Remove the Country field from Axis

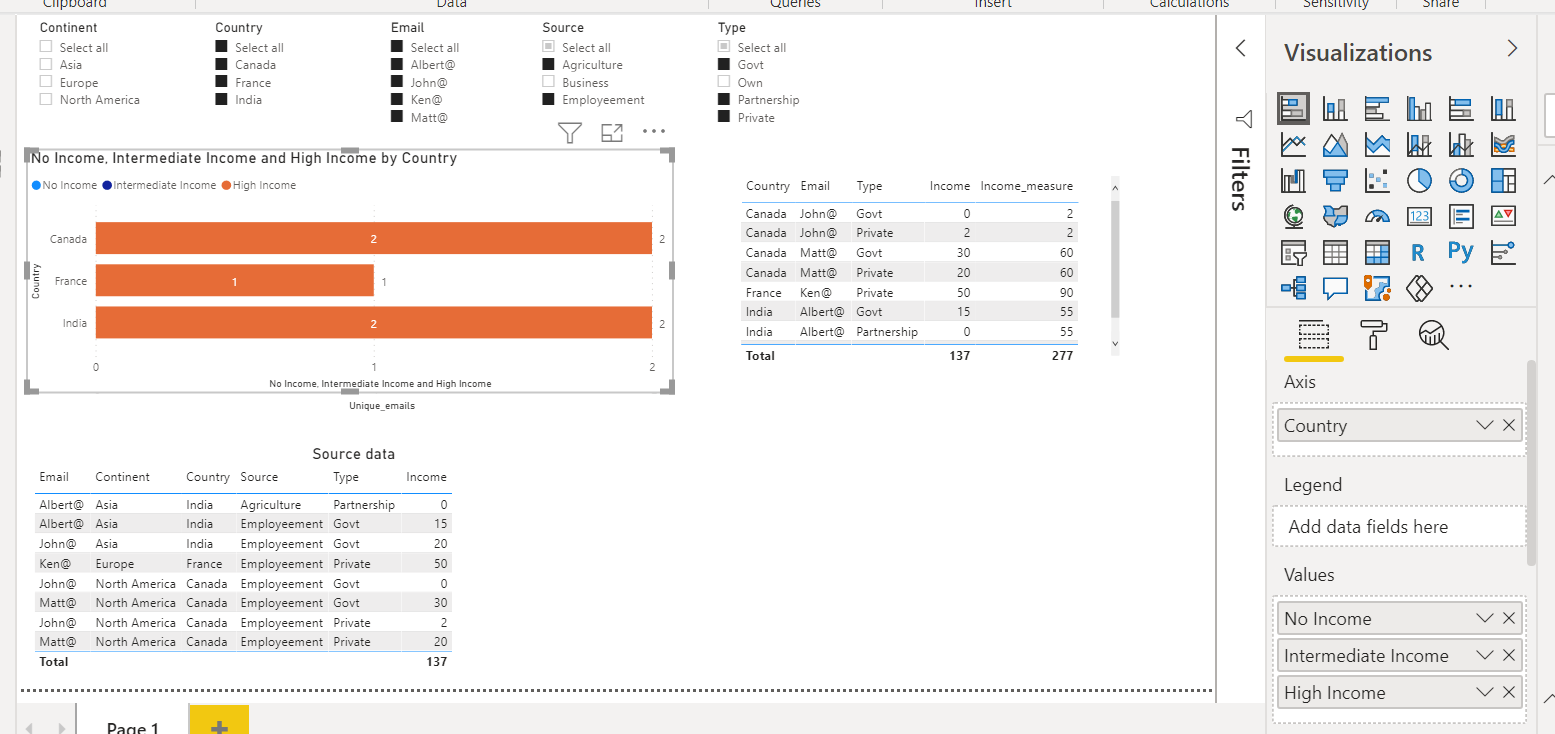pos(1509,426)
